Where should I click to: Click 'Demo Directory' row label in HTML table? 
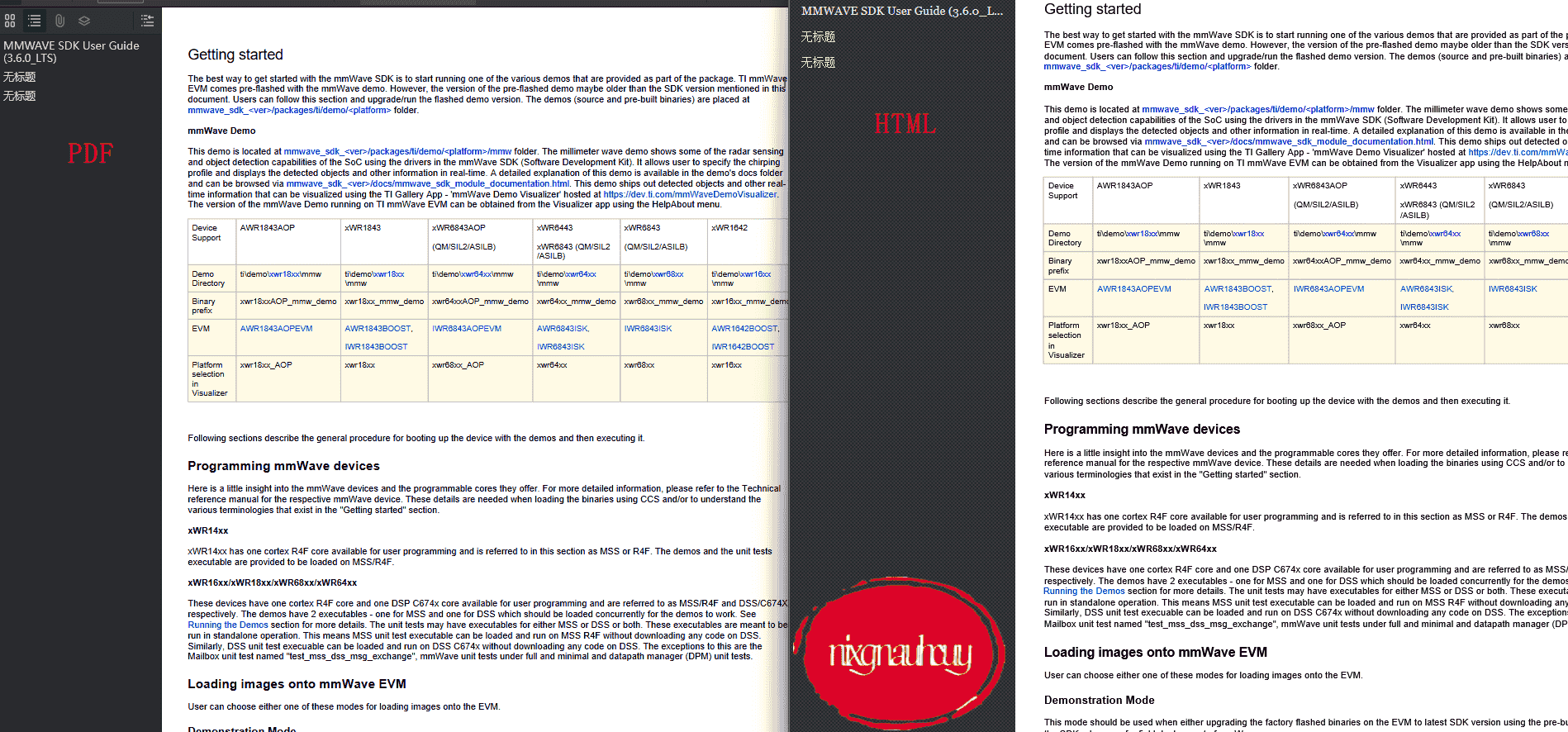coord(1065,239)
